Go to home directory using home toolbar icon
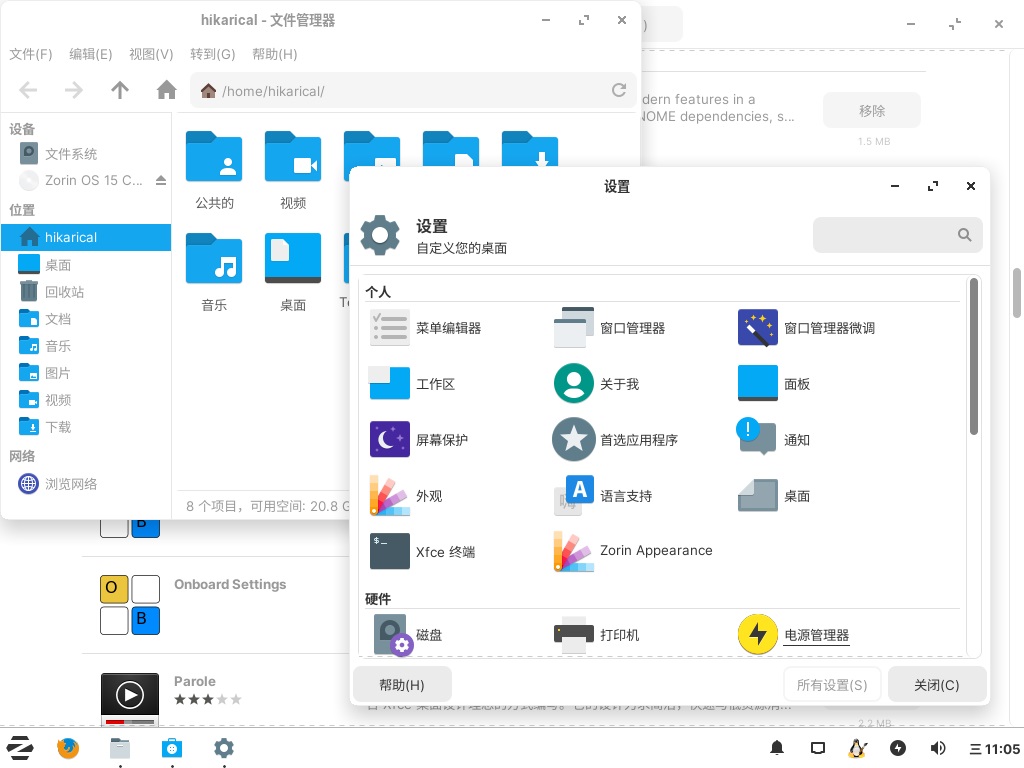 pyautogui.click(x=166, y=90)
